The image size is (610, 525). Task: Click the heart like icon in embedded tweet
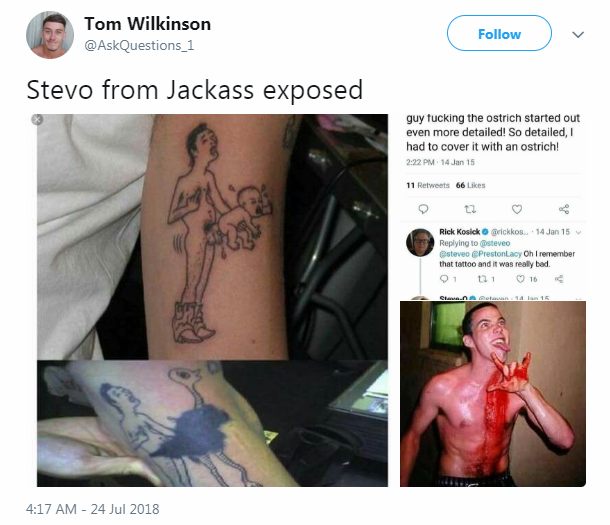click(x=517, y=209)
